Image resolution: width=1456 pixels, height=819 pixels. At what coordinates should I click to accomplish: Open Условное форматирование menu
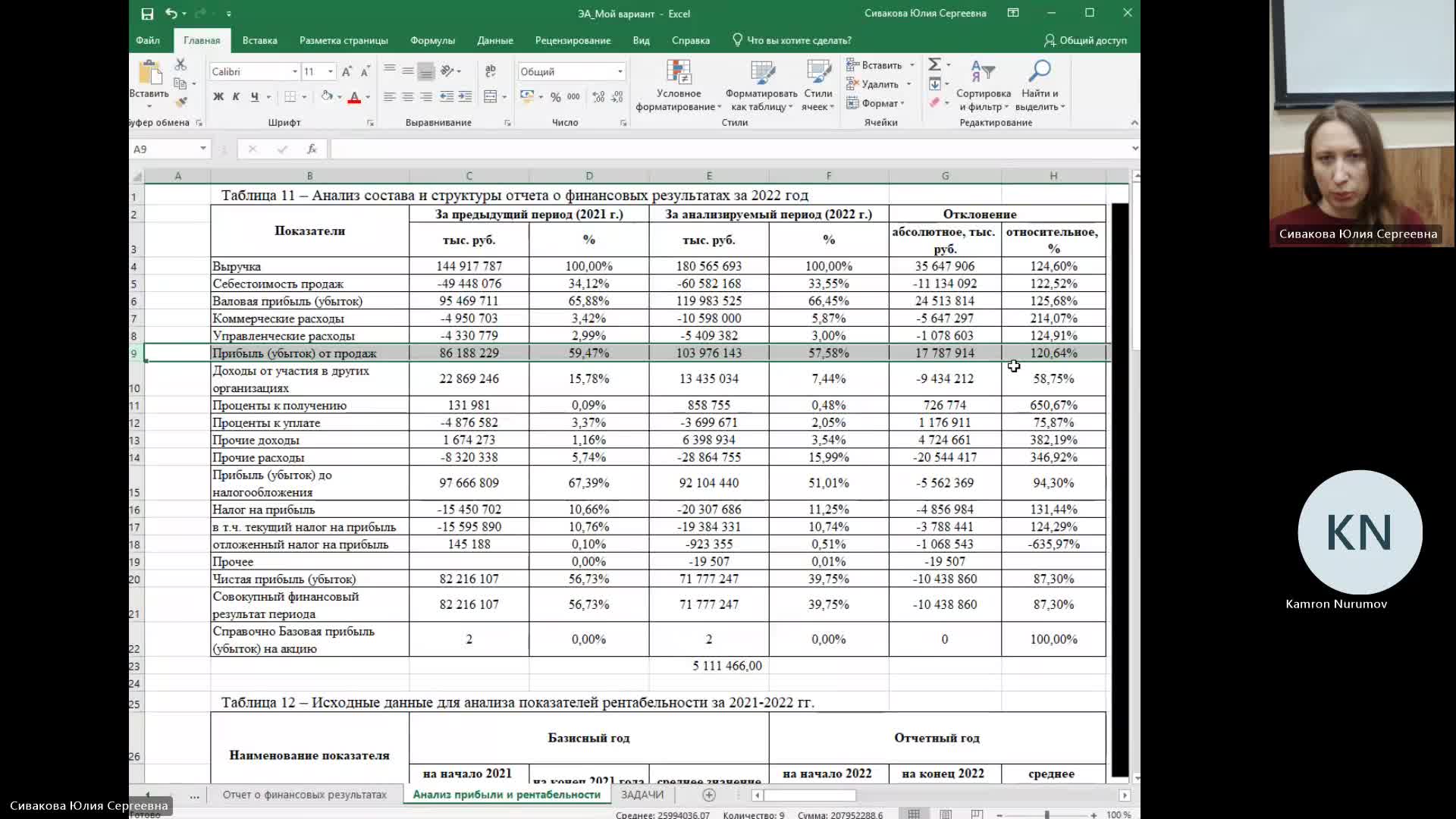tap(679, 85)
